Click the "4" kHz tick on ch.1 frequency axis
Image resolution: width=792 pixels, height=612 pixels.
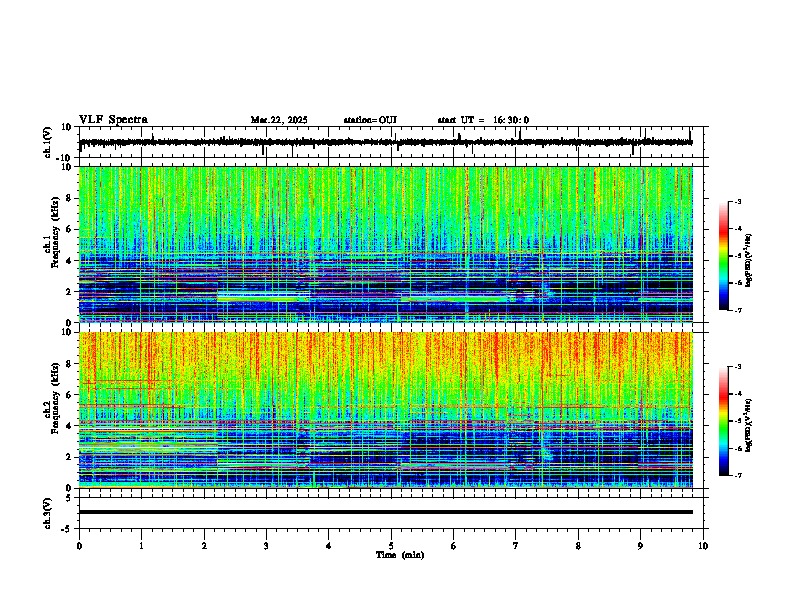(x=69, y=261)
